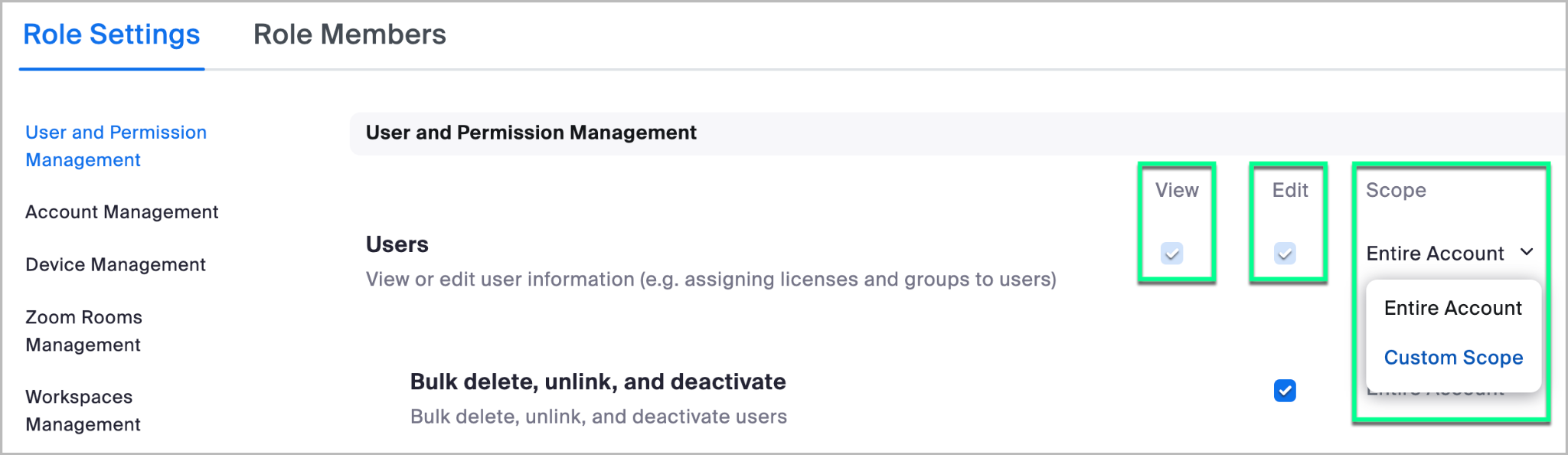Click the Bulk delete, unlink, and deactivate heading
The image size is (1568, 455).
click(597, 381)
